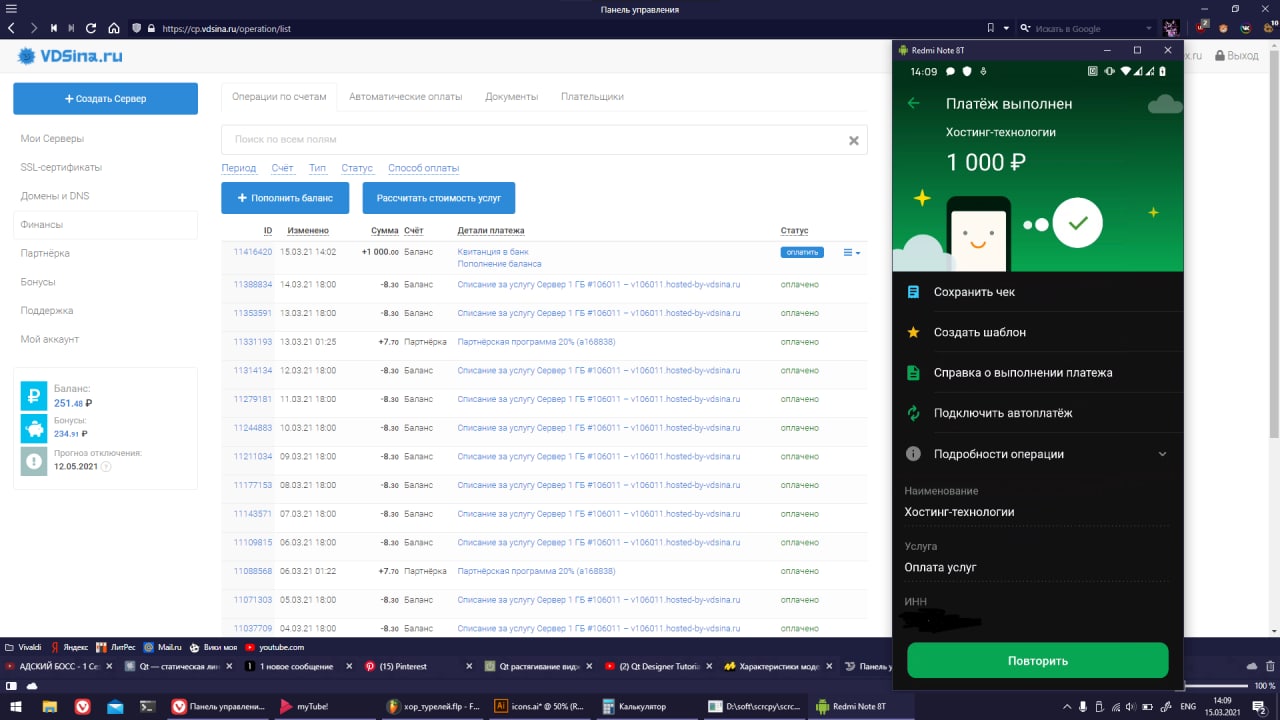Click Рассчитать стоимость услуг button
The height and width of the screenshot is (720, 1280).
439,198
